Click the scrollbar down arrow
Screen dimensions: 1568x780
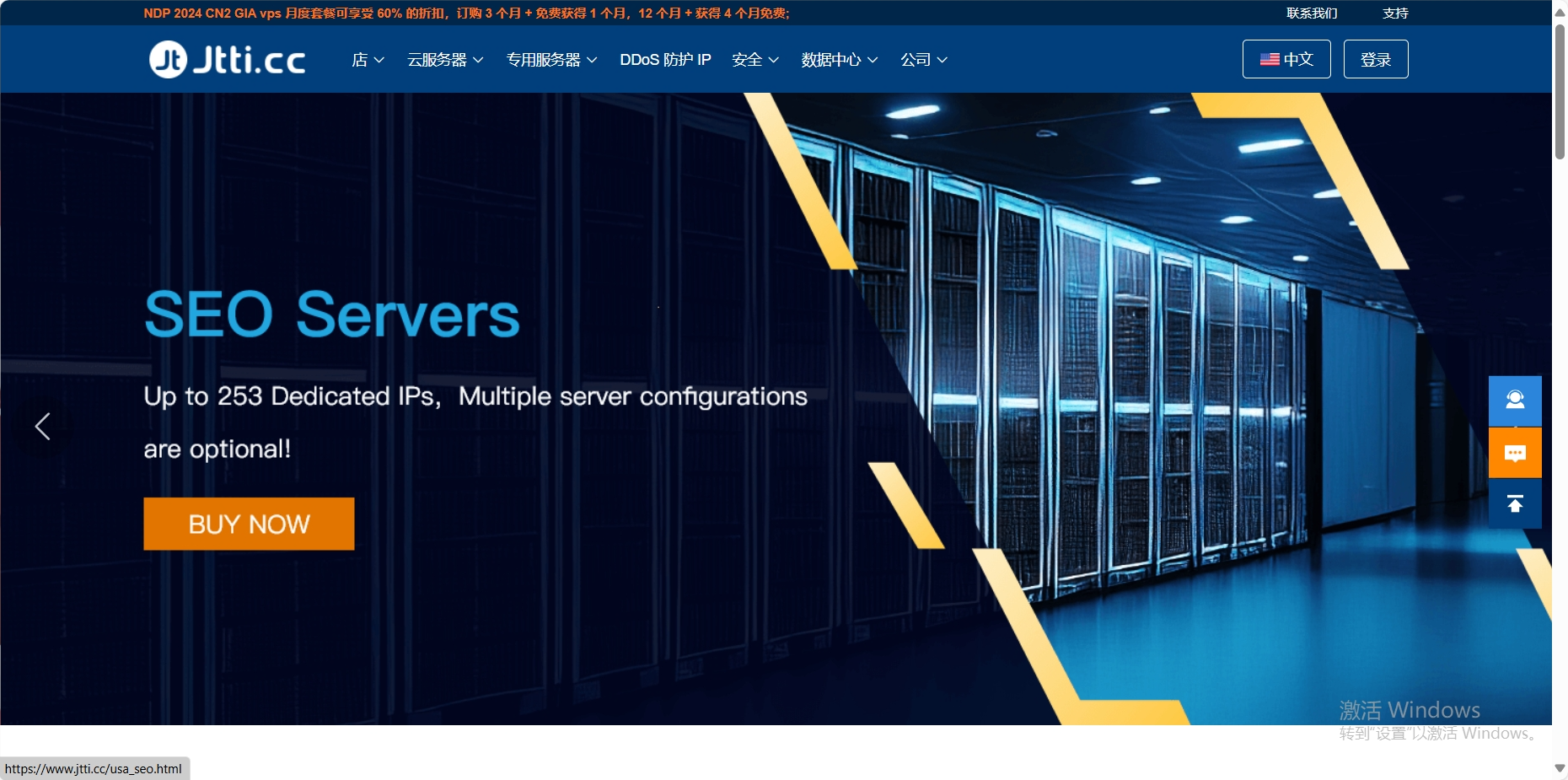click(1560, 768)
